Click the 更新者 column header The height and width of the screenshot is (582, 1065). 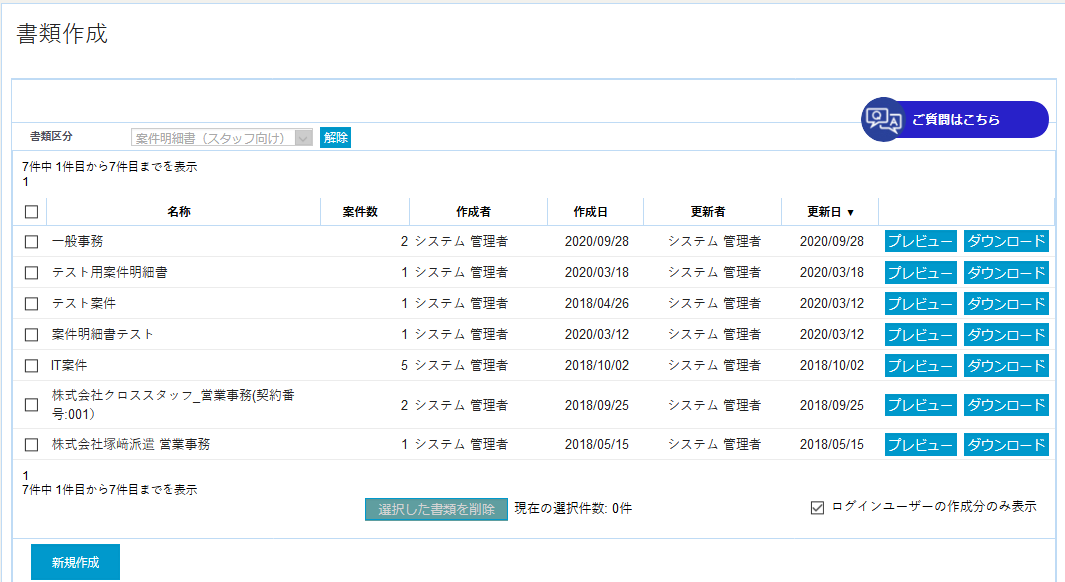tap(708, 212)
